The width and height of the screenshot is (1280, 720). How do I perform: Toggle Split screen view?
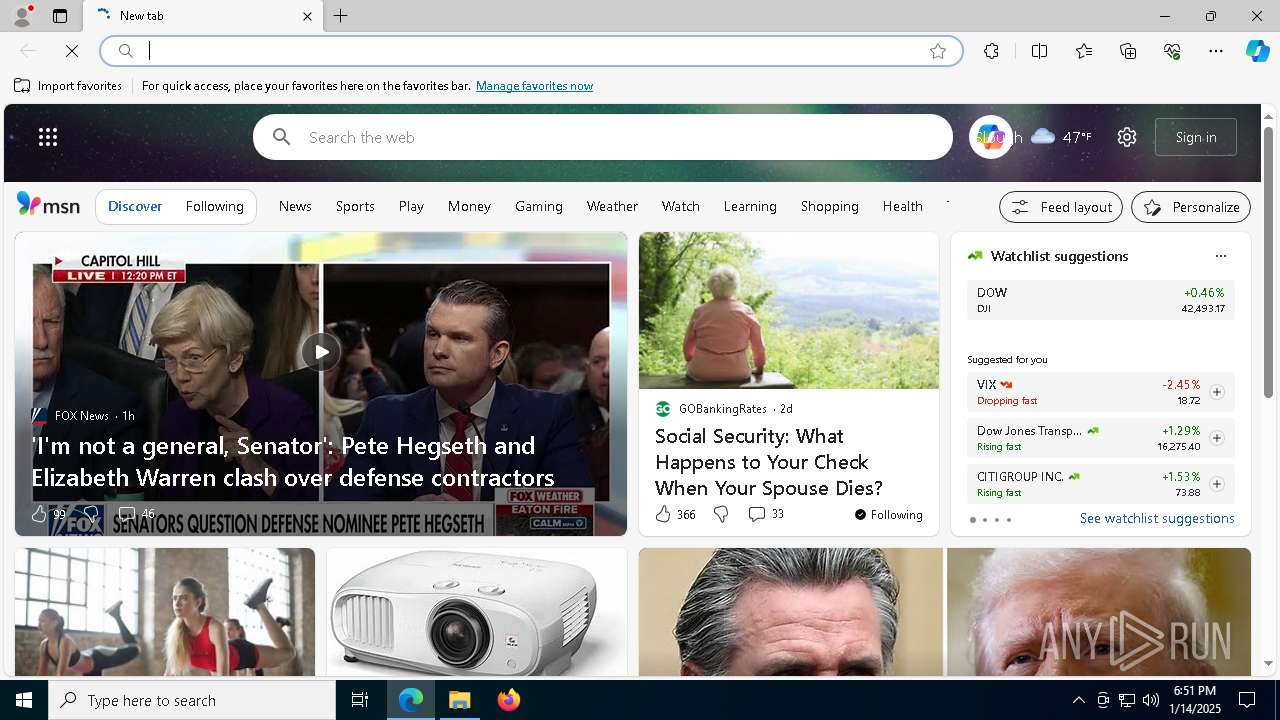pyautogui.click(x=1039, y=51)
